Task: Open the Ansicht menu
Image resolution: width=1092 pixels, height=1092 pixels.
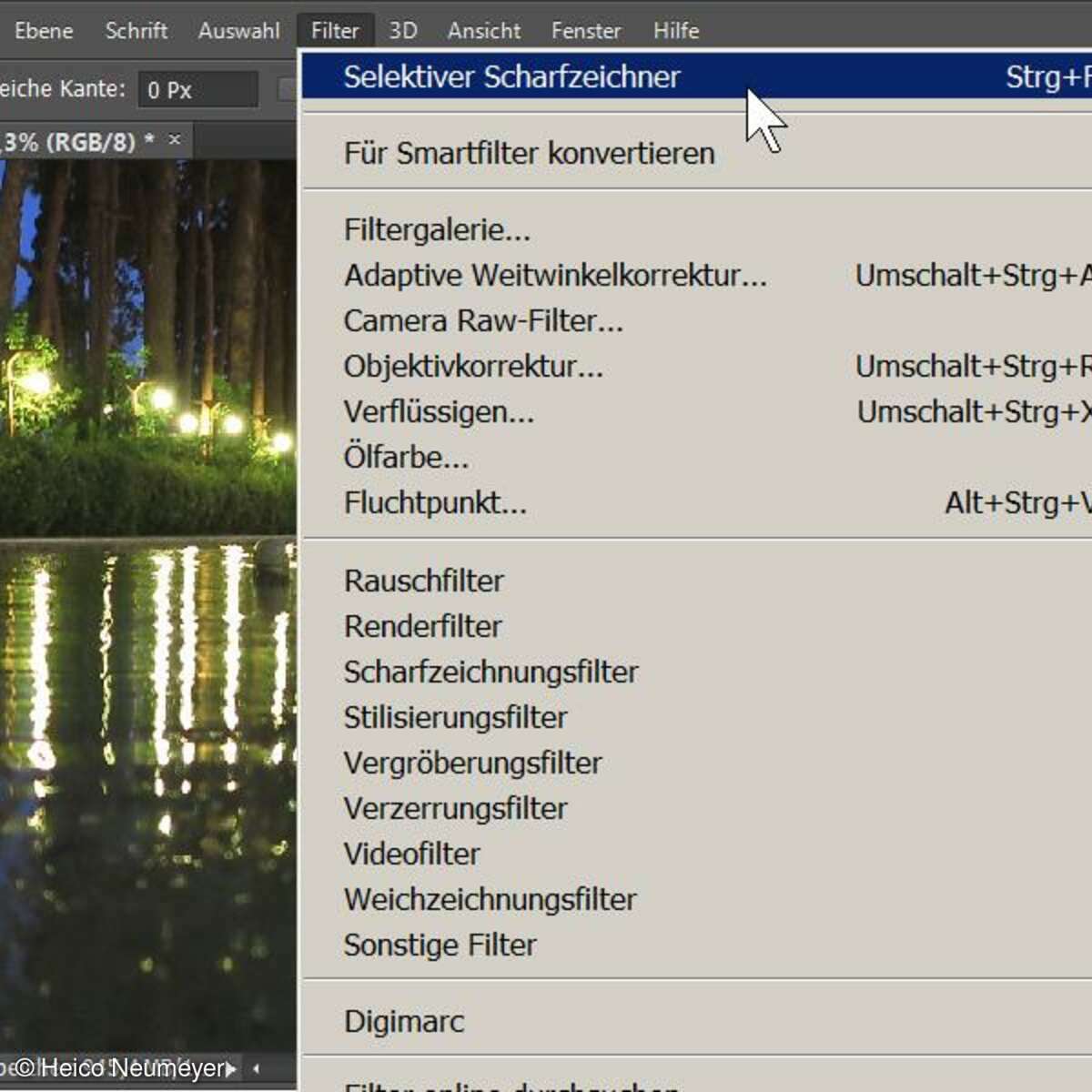Action: [x=483, y=31]
